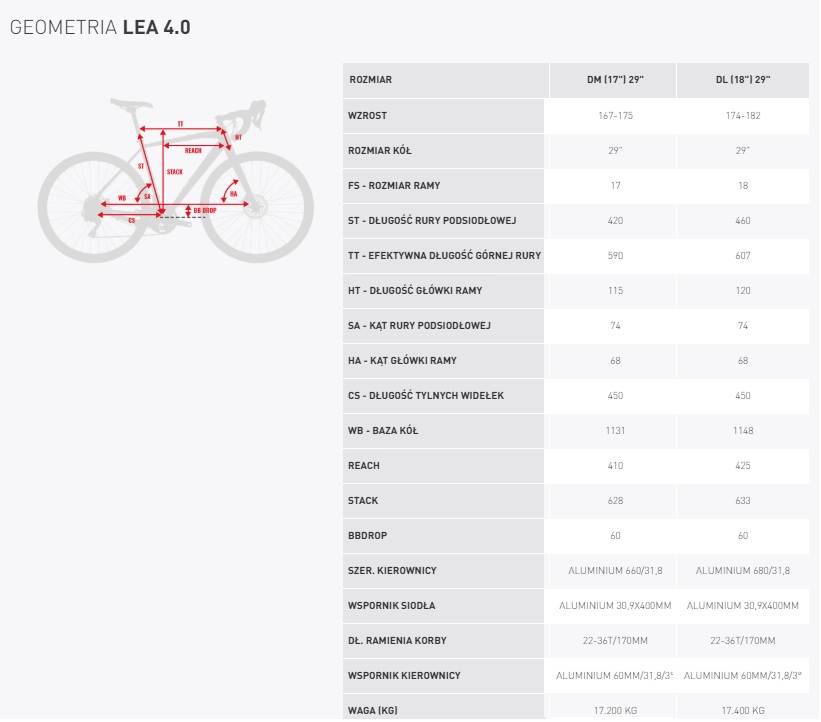Select the DM (17") 29" column header
The height and width of the screenshot is (722, 821).
[x=613, y=80]
